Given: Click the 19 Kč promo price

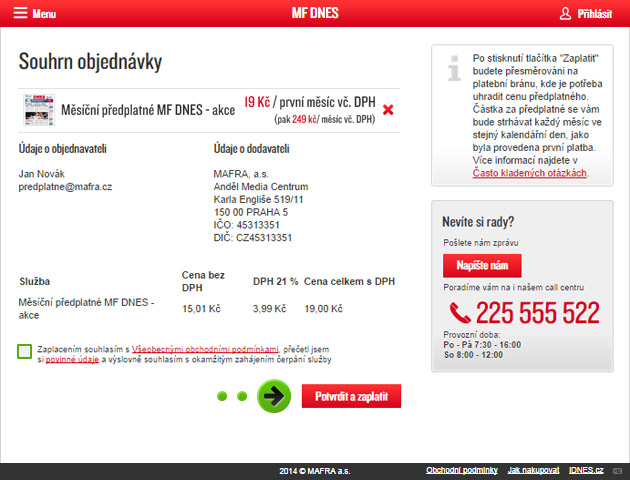Looking at the screenshot, I should click(257, 102).
